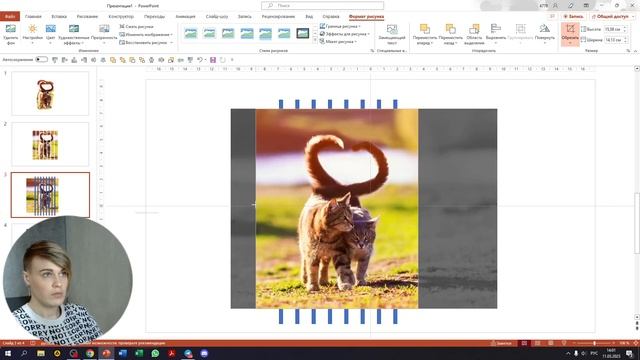The image size is (640, 360).
Task: Toggle the AutoSave (Автосохранение) switch
Action: pos(41,60)
